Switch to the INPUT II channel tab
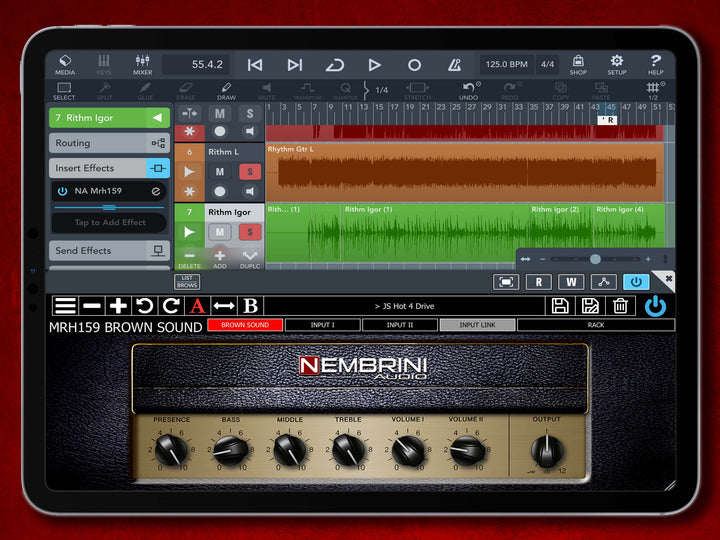 [x=399, y=325]
